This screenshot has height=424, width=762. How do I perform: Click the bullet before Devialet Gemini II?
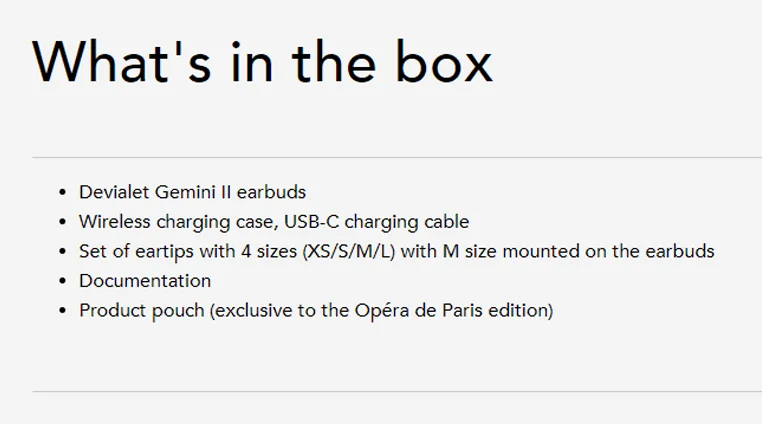pyautogui.click(x=62, y=193)
